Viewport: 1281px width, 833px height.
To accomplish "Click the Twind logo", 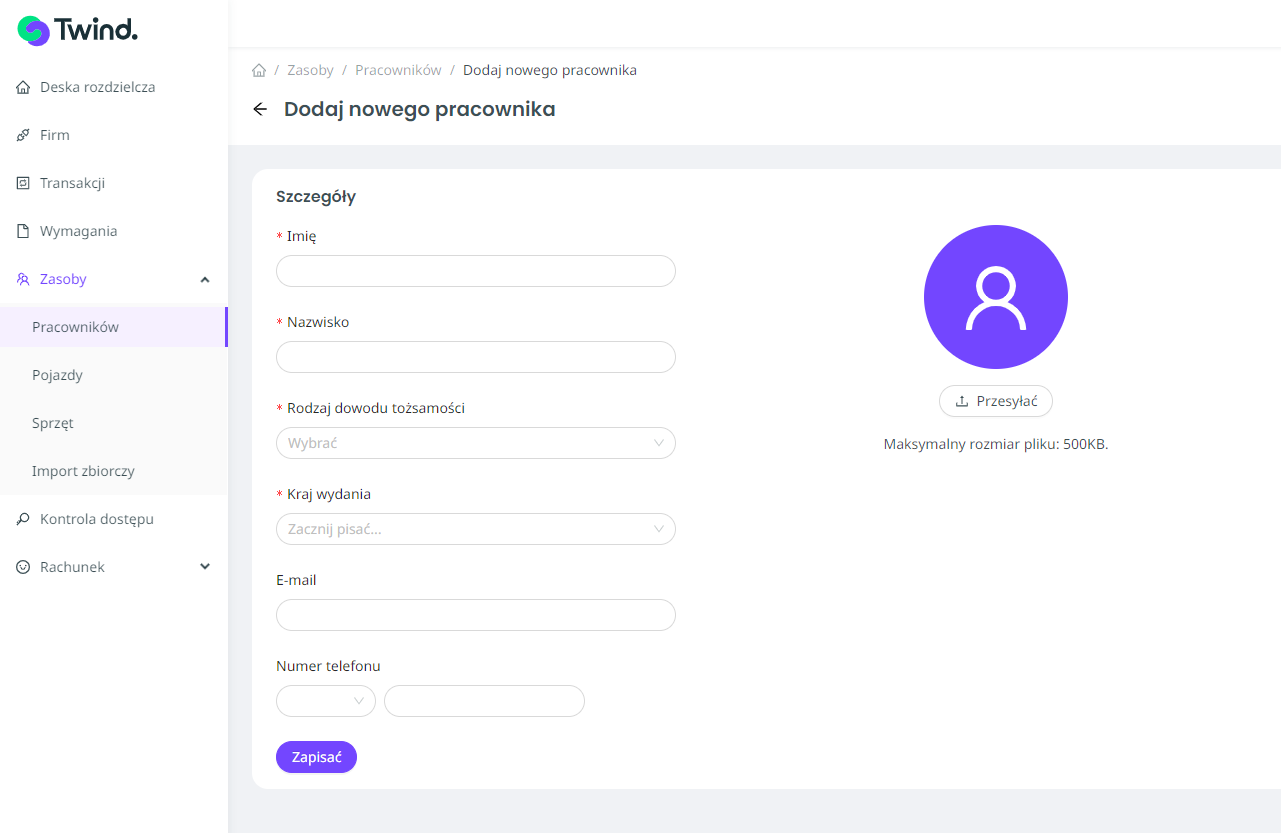I will click(x=78, y=30).
